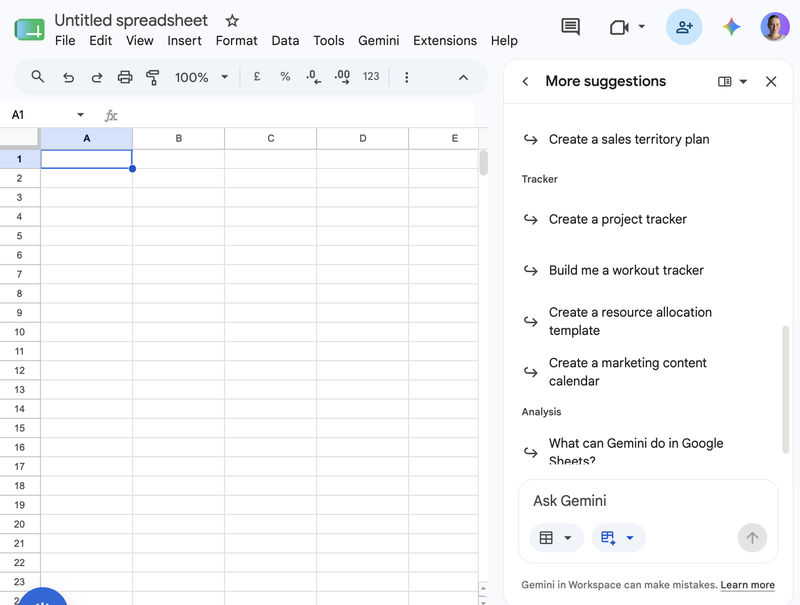
Task: Open the Extensions menu
Action: [x=445, y=40]
